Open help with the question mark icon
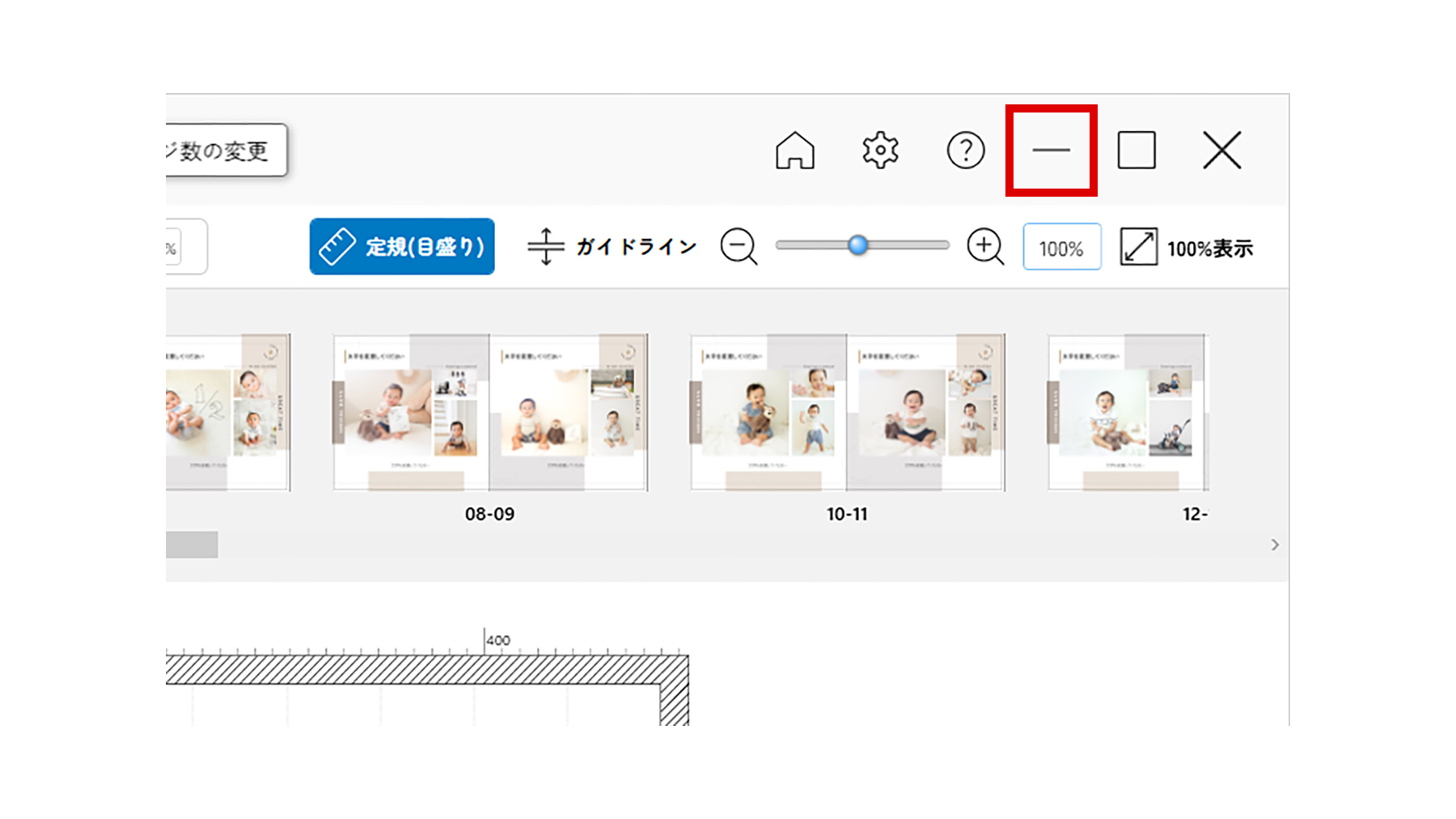Viewport: 1456px width, 819px height. [x=966, y=151]
